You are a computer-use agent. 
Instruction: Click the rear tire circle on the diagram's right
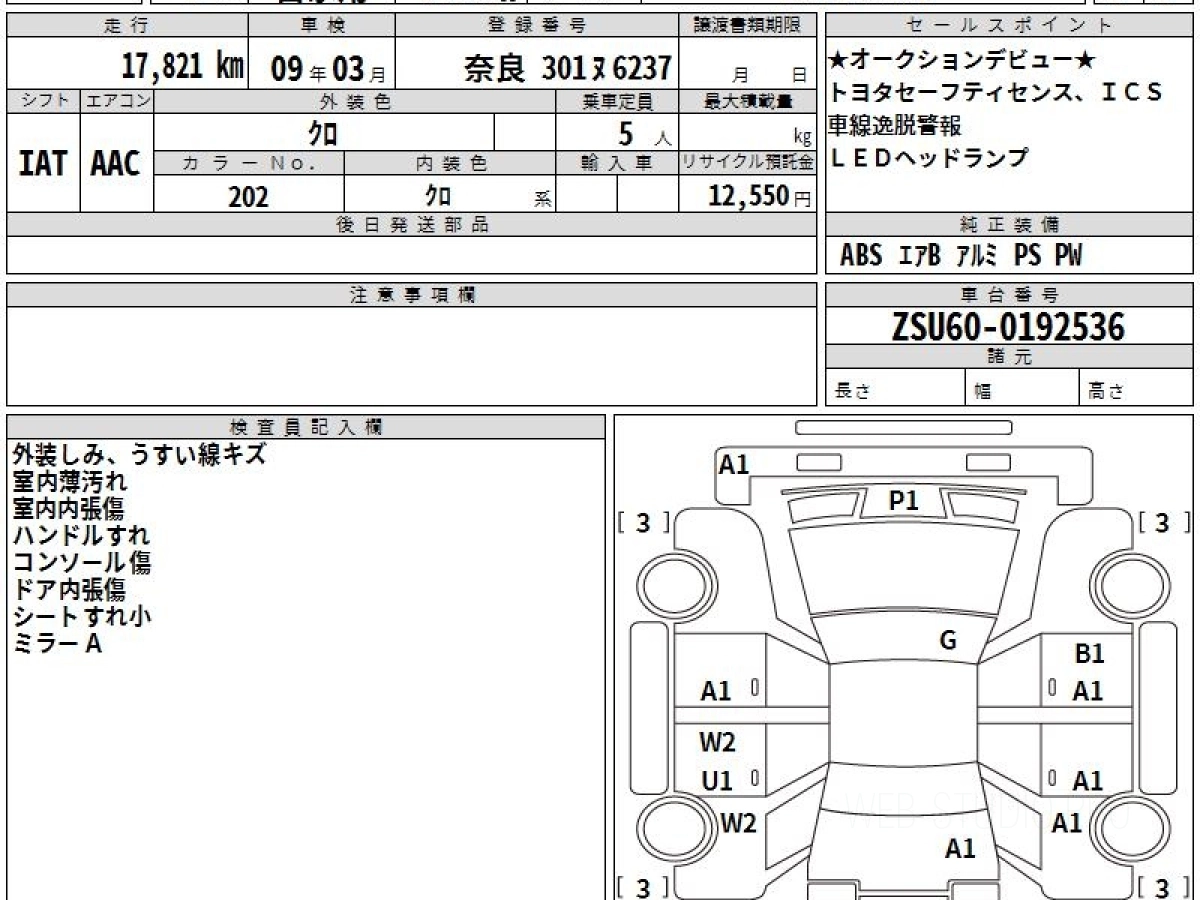(1127, 829)
